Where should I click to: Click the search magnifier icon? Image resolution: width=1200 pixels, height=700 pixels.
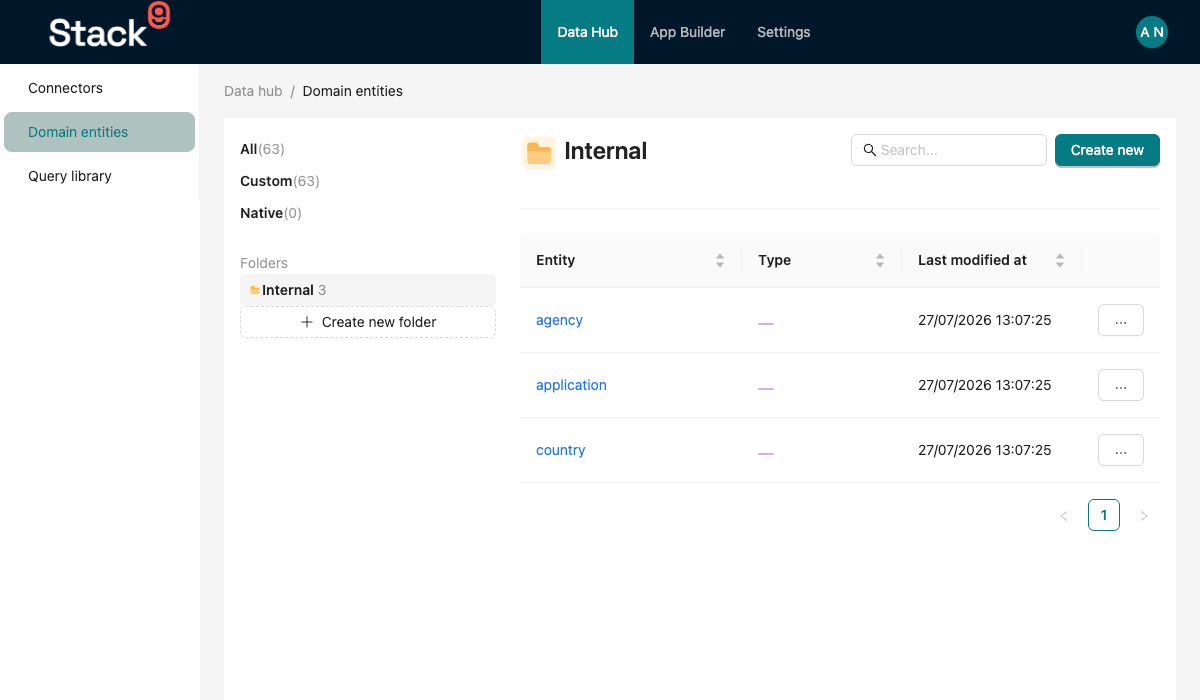[x=870, y=150]
